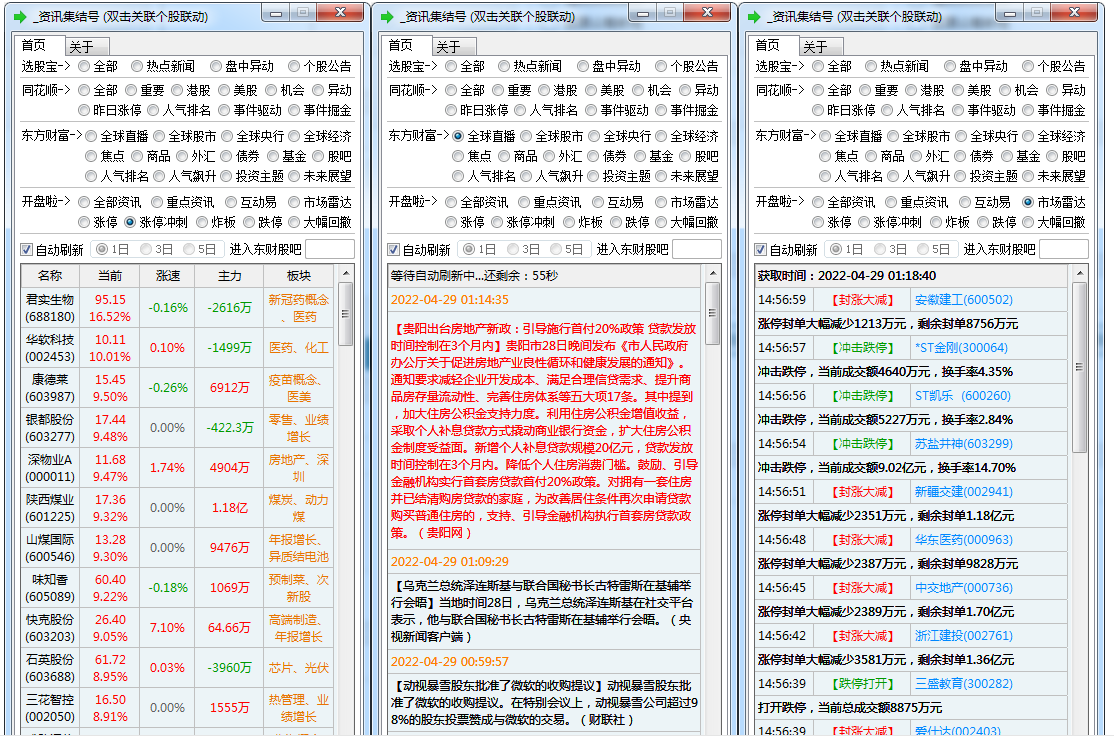Click the 进入东财股吧 input box in right window
Viewport: 1114px width, 736px height.
click(1064, 249)
